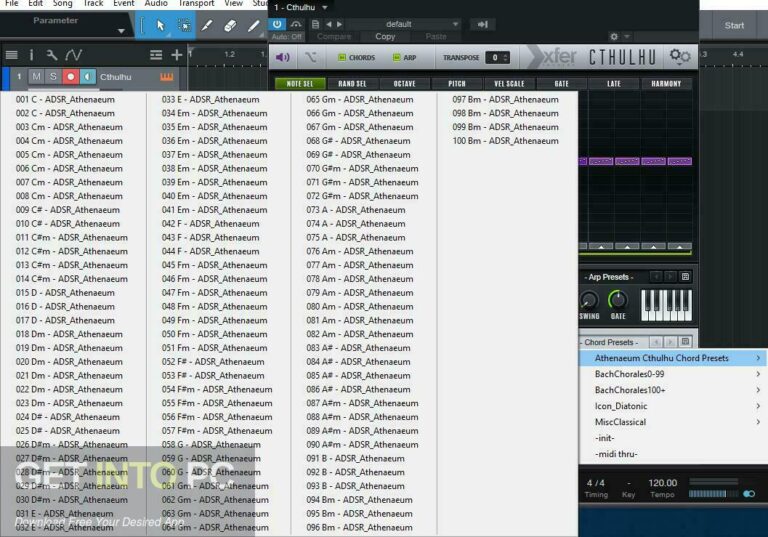Image resolution: width=768 pixels, height=537 pixels.
Task: Choose preset '001 C - ADSR_Athenaeum'
Action: [x=65, y=99]
